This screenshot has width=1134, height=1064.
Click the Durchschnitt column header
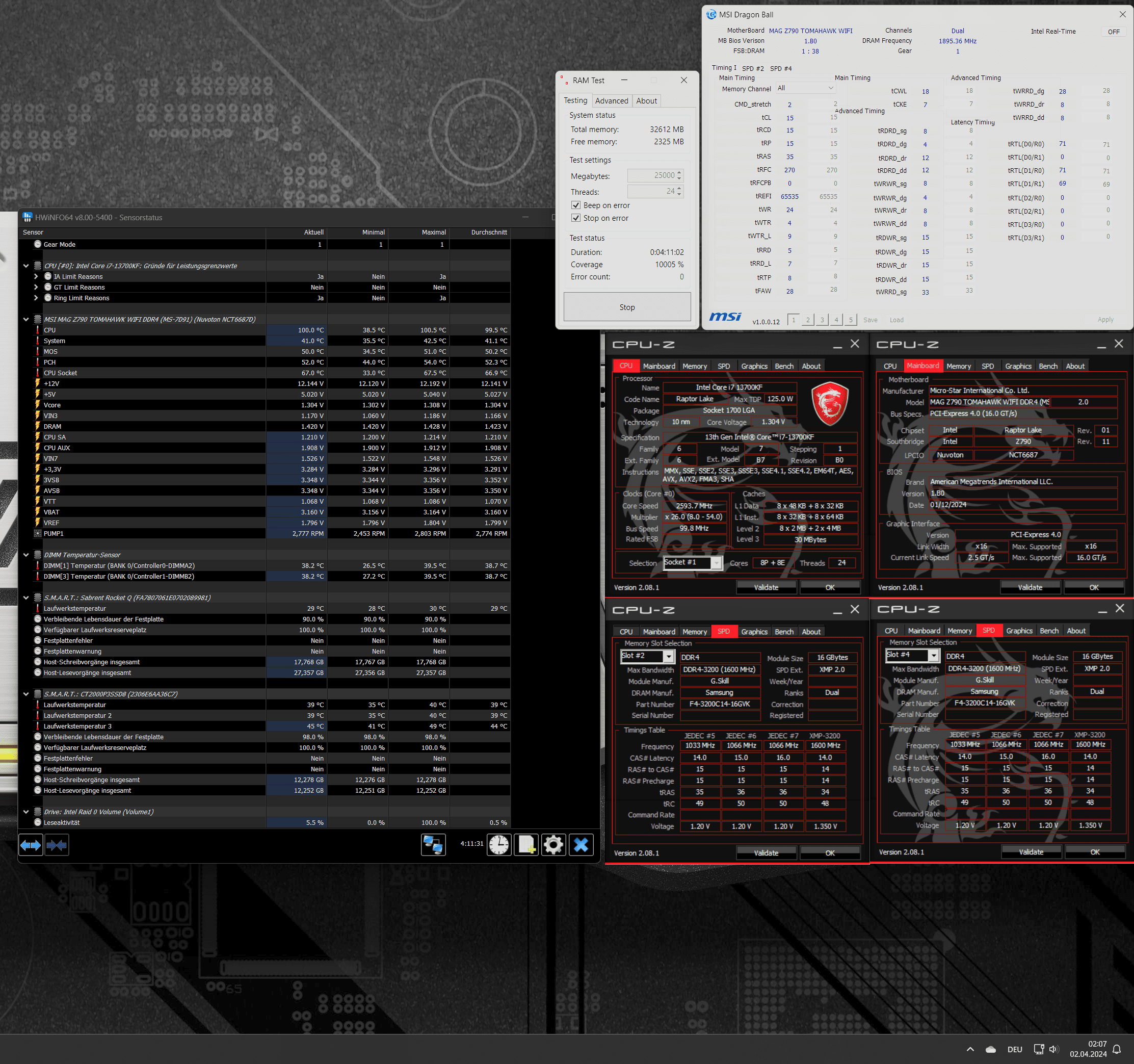tap(480, 232)
